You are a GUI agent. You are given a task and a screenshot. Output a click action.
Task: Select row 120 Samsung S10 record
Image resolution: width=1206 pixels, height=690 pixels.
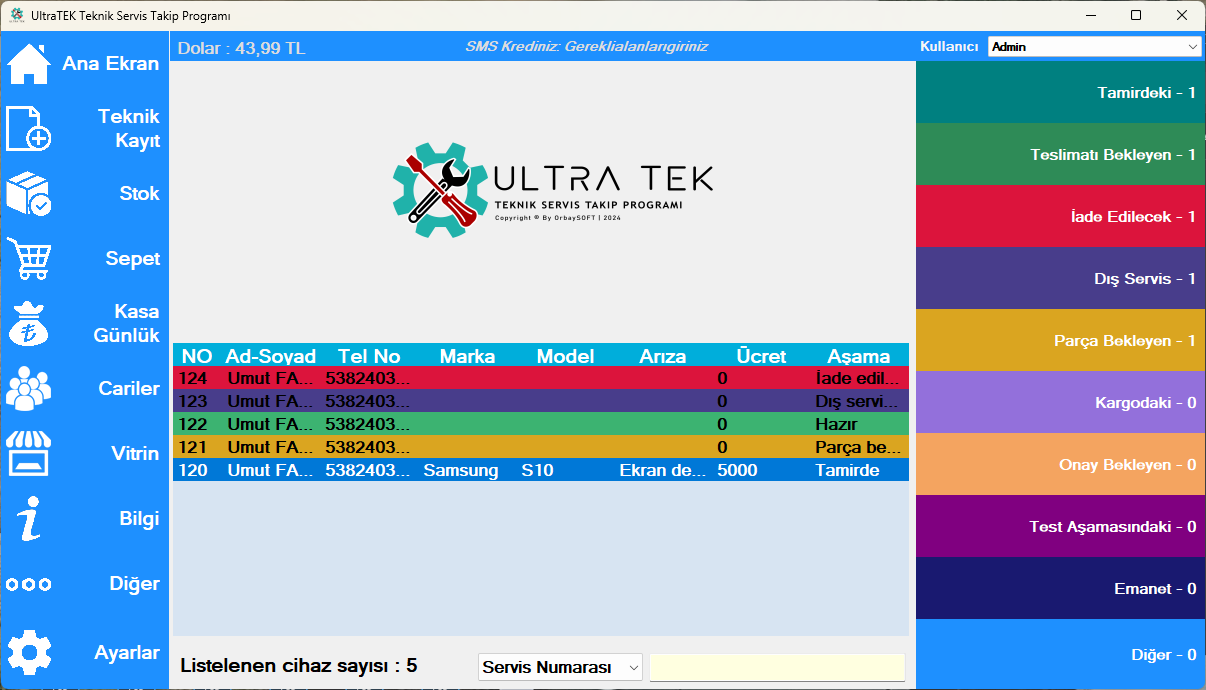pos(540,470)
